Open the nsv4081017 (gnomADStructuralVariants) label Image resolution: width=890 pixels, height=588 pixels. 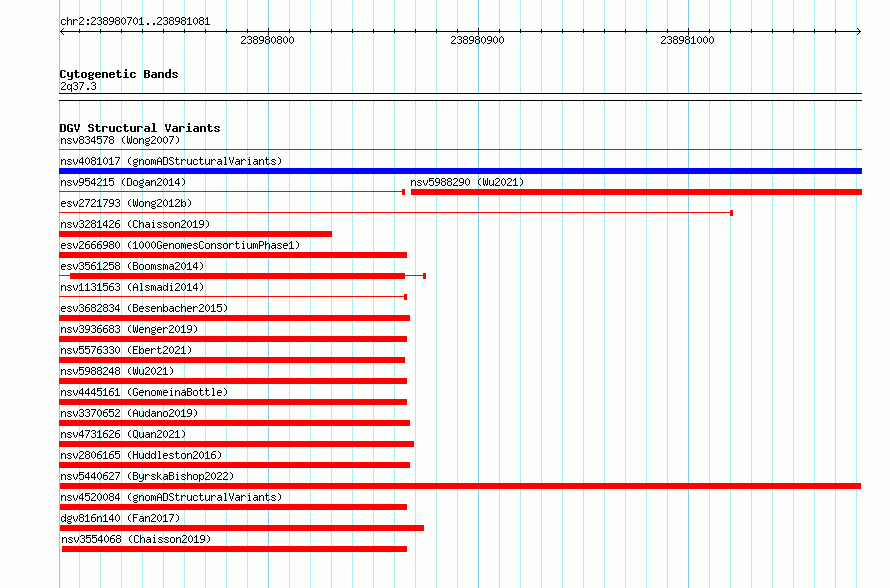(x=171, y=161)
